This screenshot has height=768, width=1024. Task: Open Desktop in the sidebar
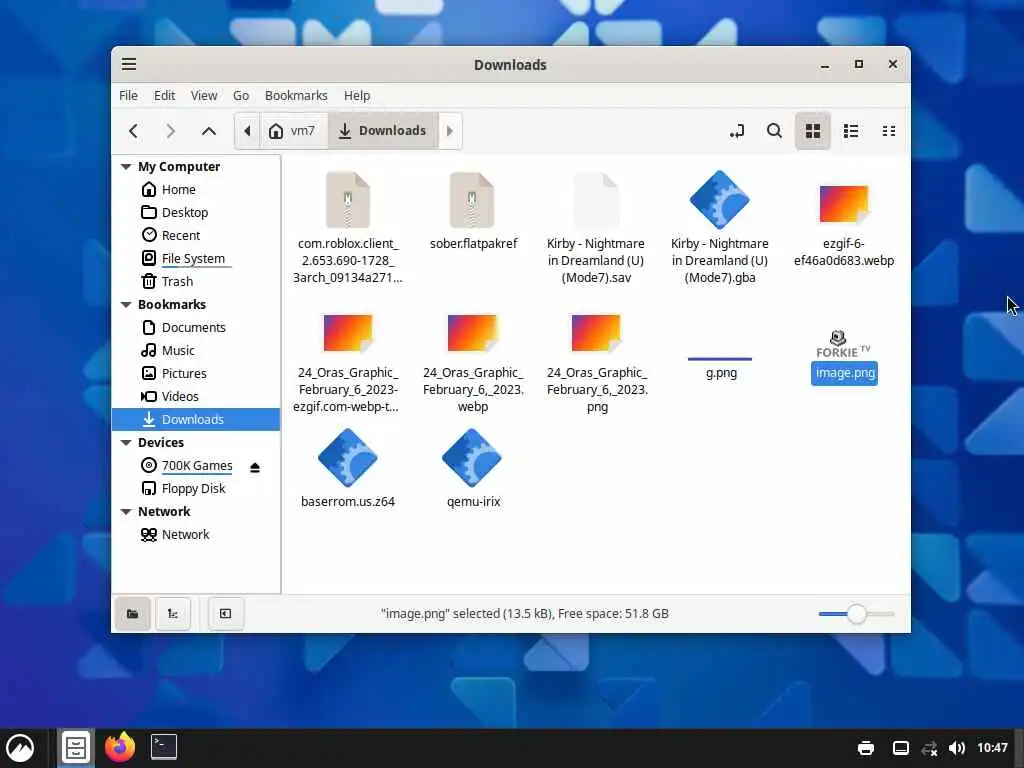click(x=196, y=212)
